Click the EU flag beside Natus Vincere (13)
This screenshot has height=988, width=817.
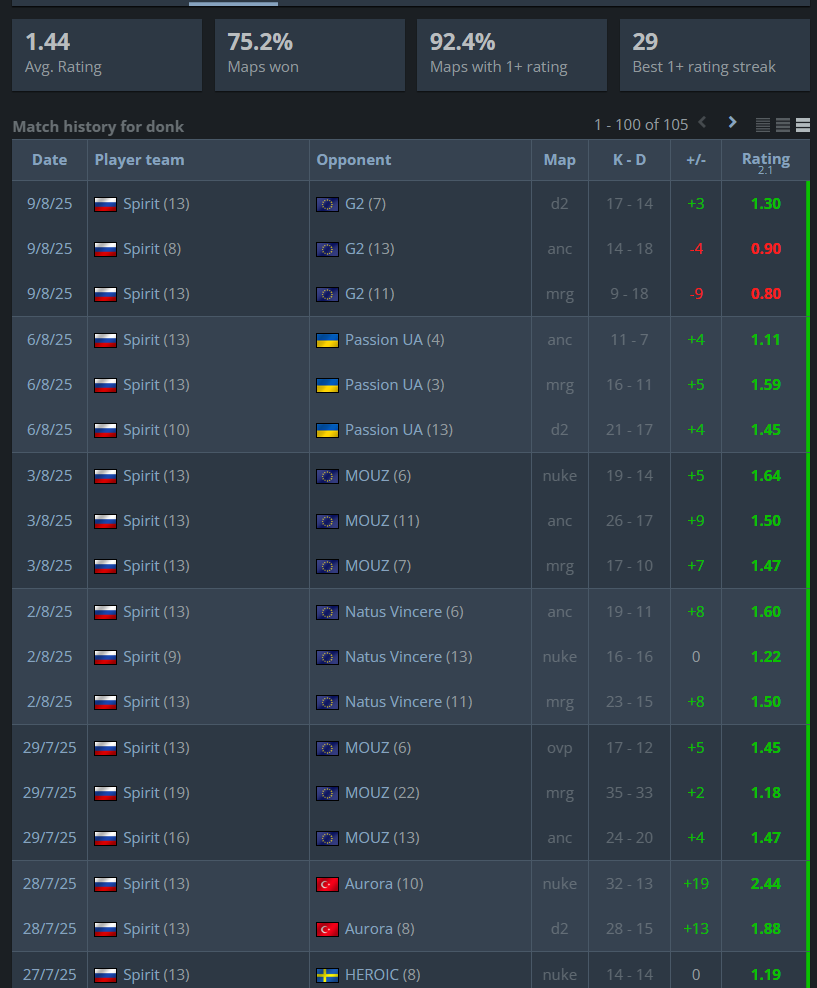coord(327,657)
